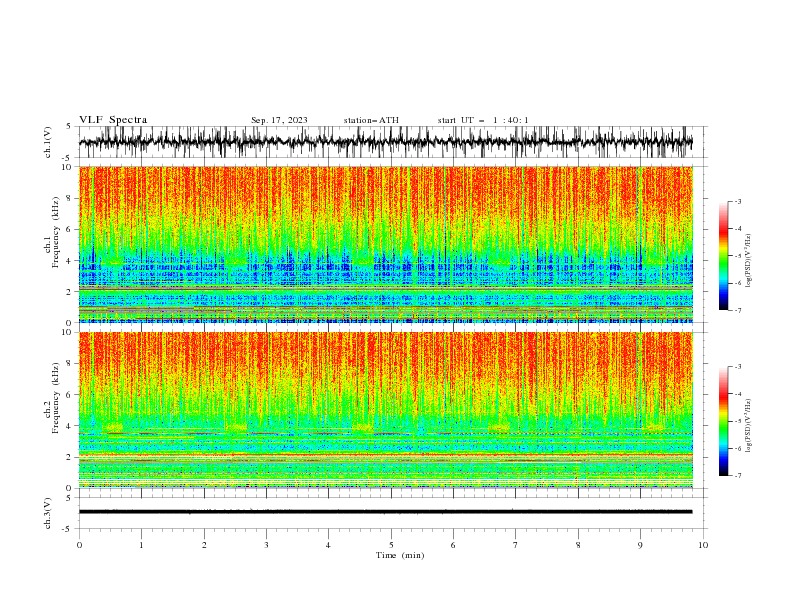This screenshot has height=612, width=792.
Task: Click the "10" tick on the time axis
Action: tap(703, 545)
